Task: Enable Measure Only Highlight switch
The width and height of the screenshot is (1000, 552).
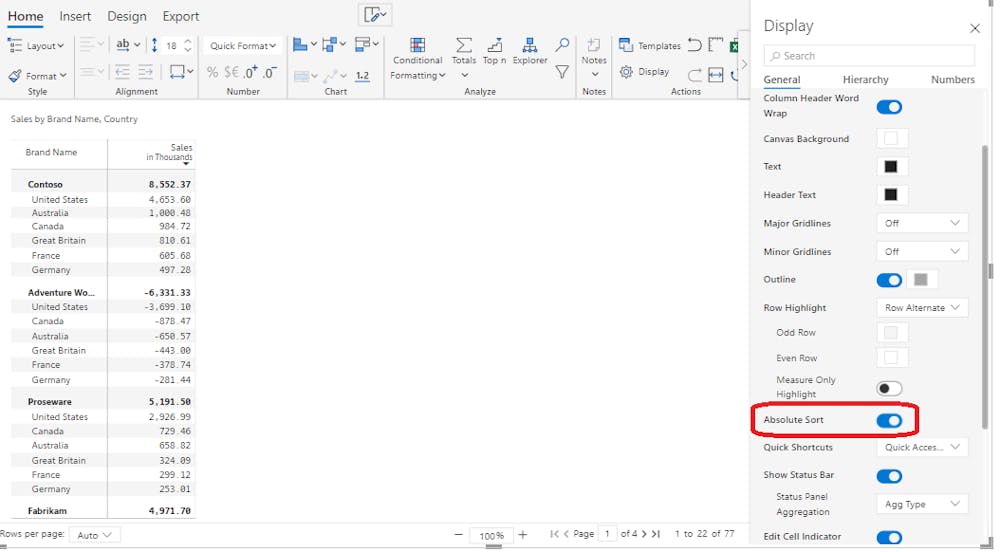Action: (x=889, y=388)
